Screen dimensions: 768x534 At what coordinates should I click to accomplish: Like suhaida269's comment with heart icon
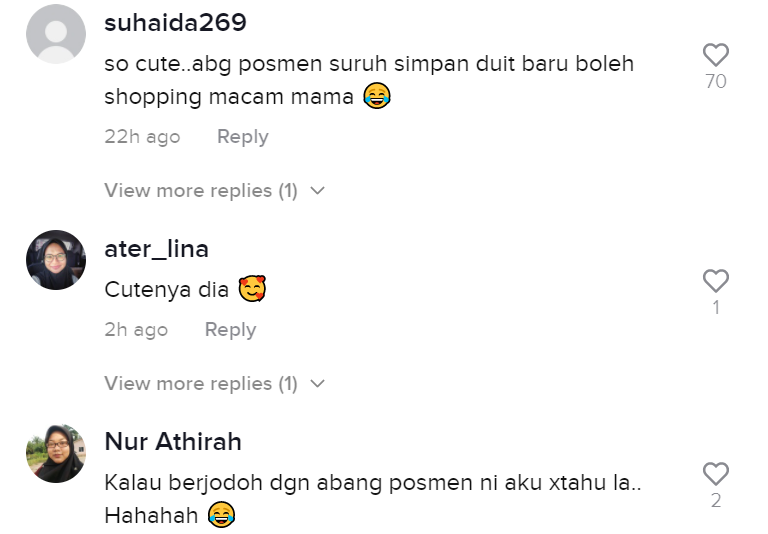[716, 54]
